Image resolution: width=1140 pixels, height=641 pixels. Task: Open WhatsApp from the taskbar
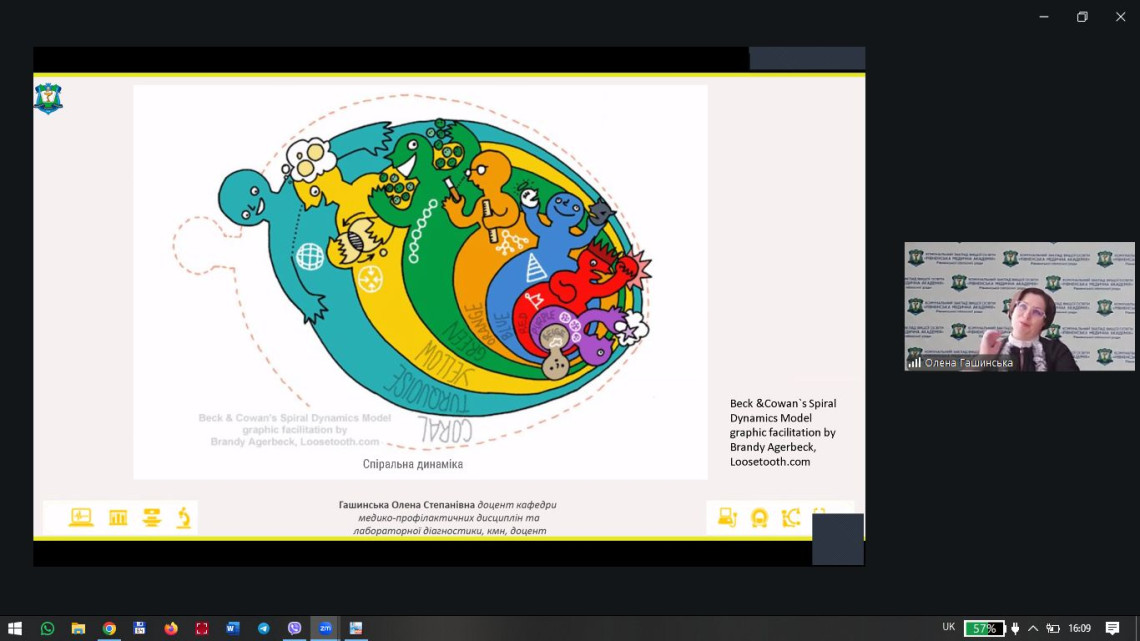click(x=47, y=629)
